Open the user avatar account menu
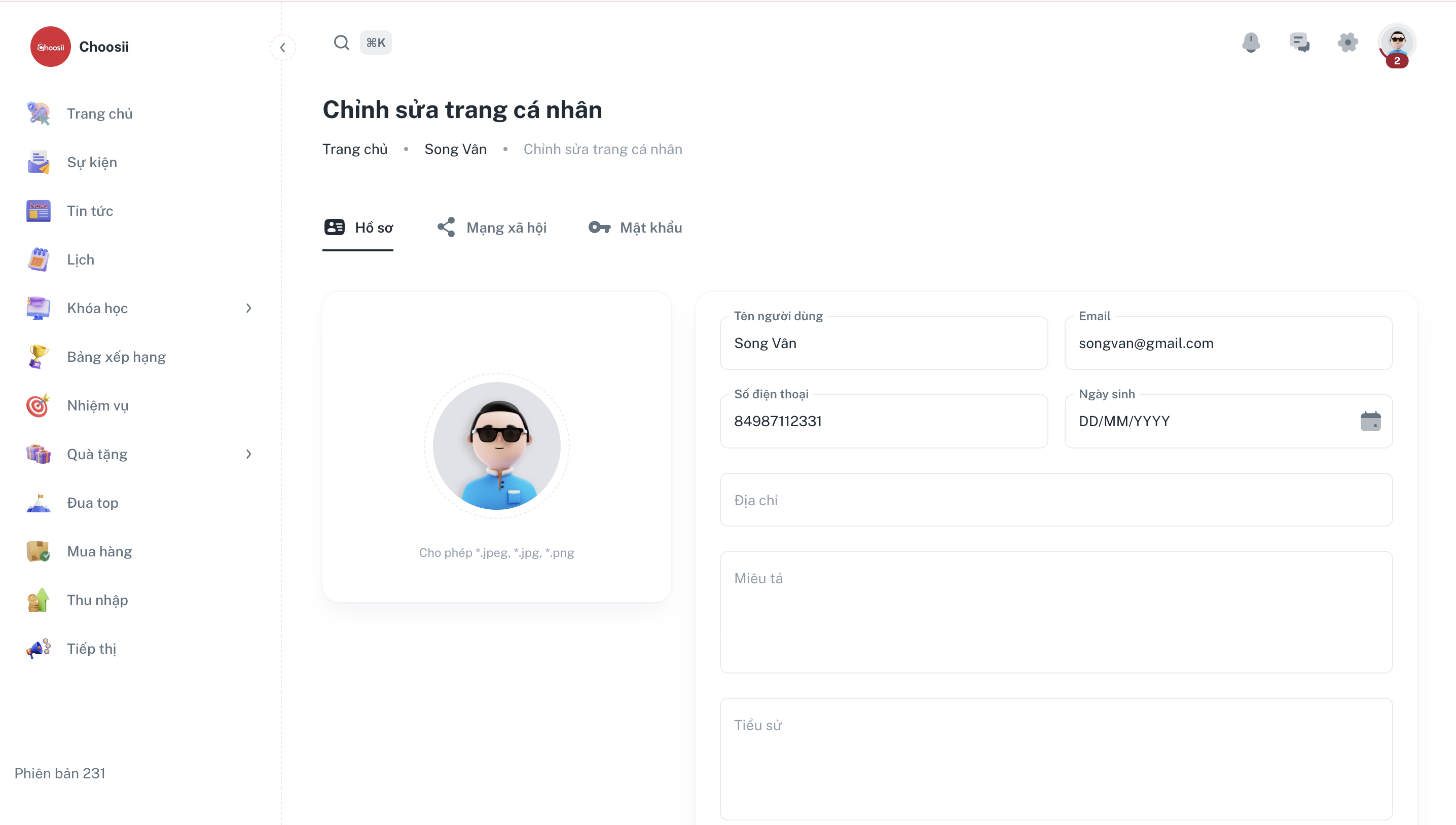1456x825 pixels. pos(1397,43)
